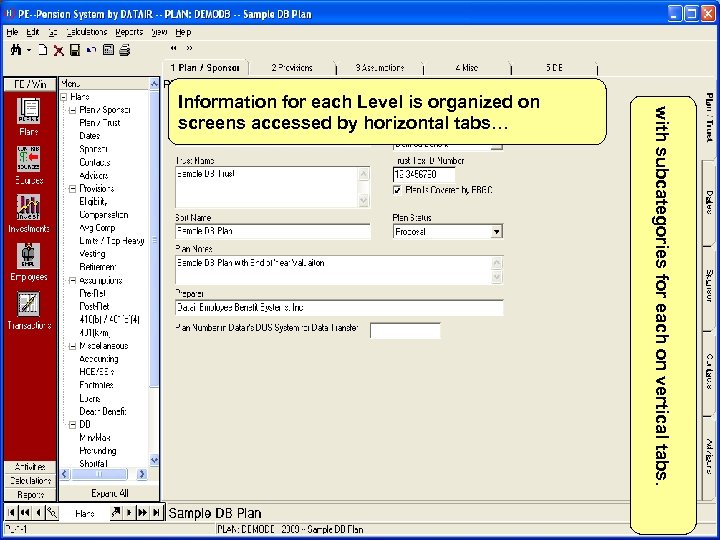The width and height of the screenshot is (720, 540).
Task: Switch to the 5 DB tab
Action: [554, 68]
